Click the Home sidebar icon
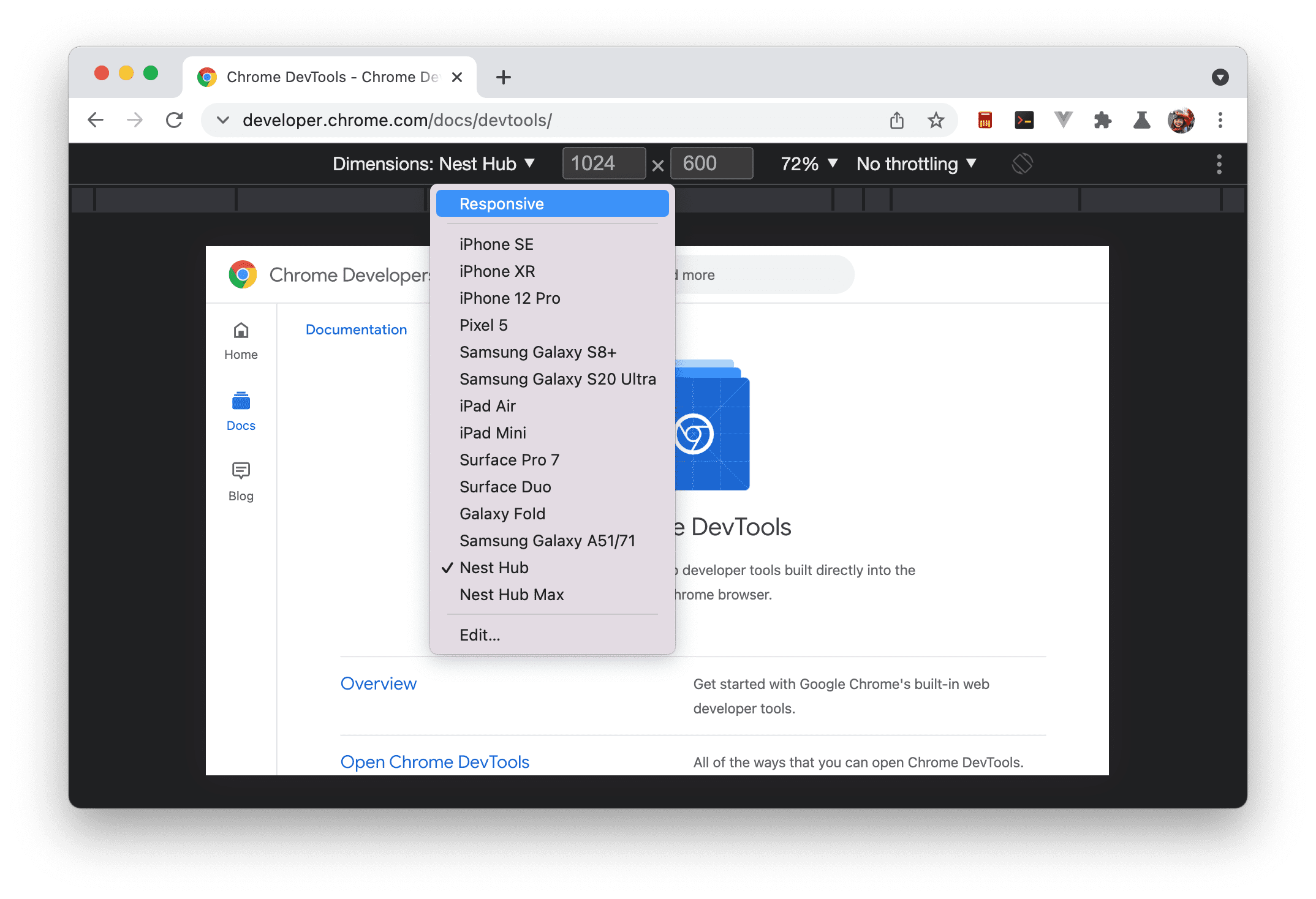Screen dimensions: 1316x899 pyautogui.click(x=241, y=331)
